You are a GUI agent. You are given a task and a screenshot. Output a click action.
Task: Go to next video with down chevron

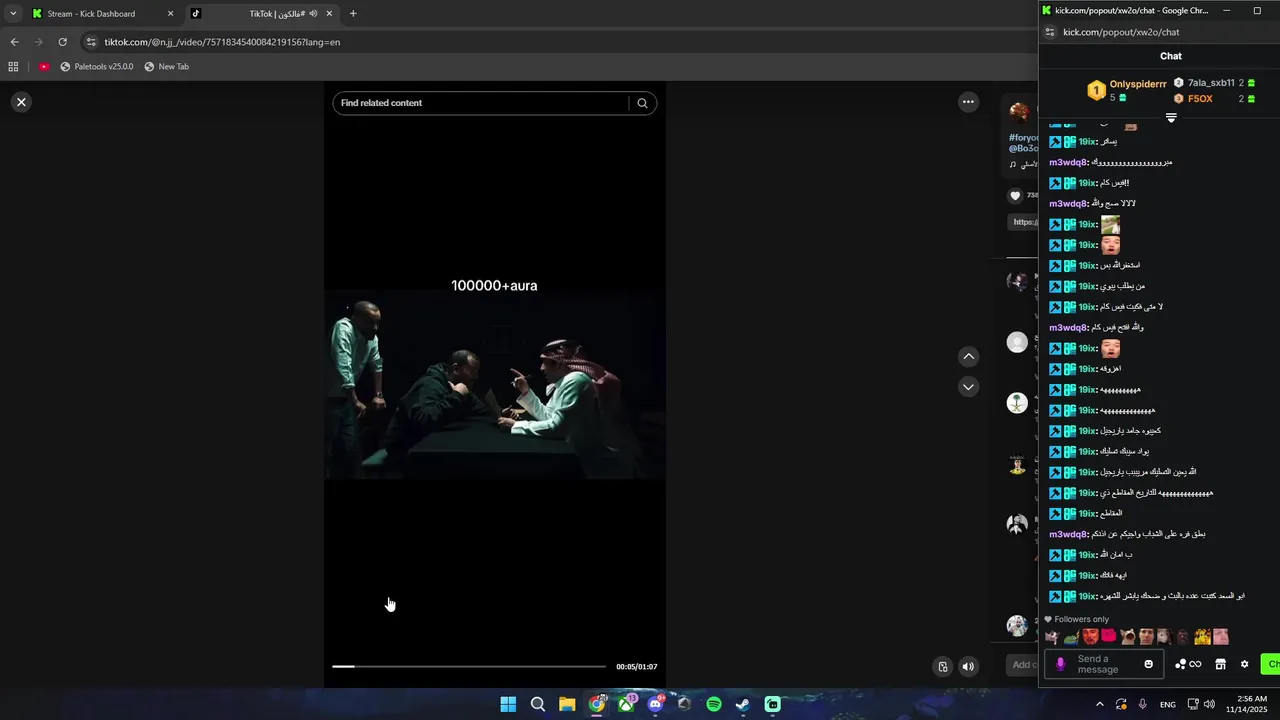[968, 387]
